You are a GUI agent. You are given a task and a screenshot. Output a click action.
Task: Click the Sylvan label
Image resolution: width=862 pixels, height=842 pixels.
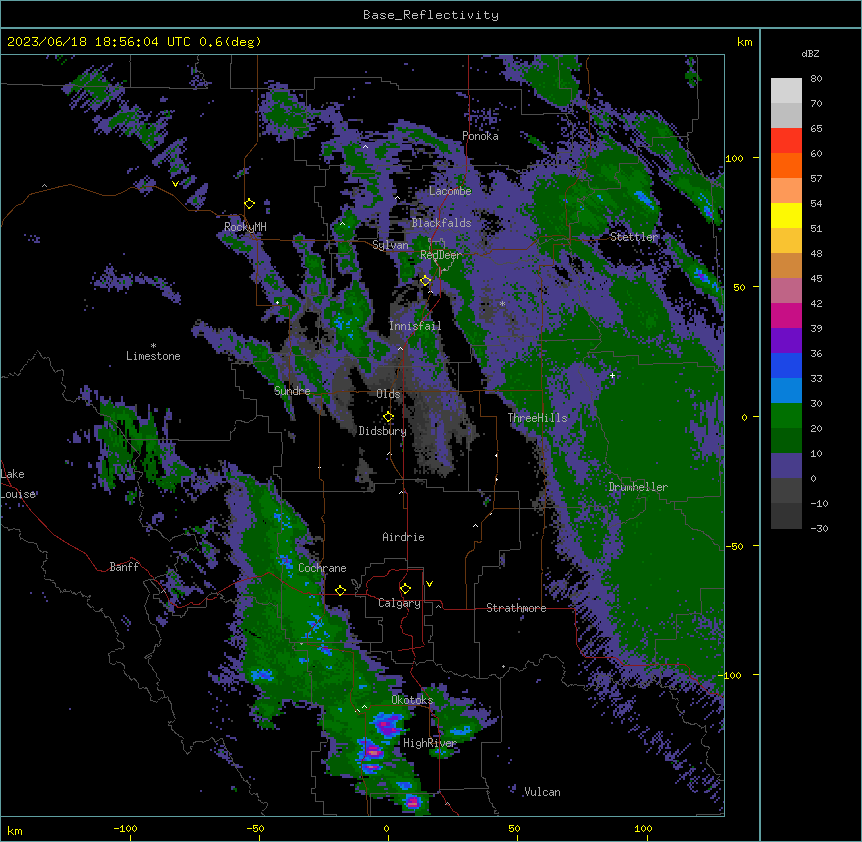click(x=390, y=245)
